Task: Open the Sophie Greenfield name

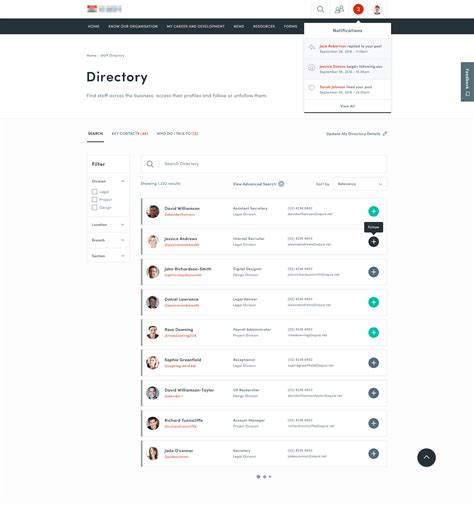Action: [x=183, y=360]
